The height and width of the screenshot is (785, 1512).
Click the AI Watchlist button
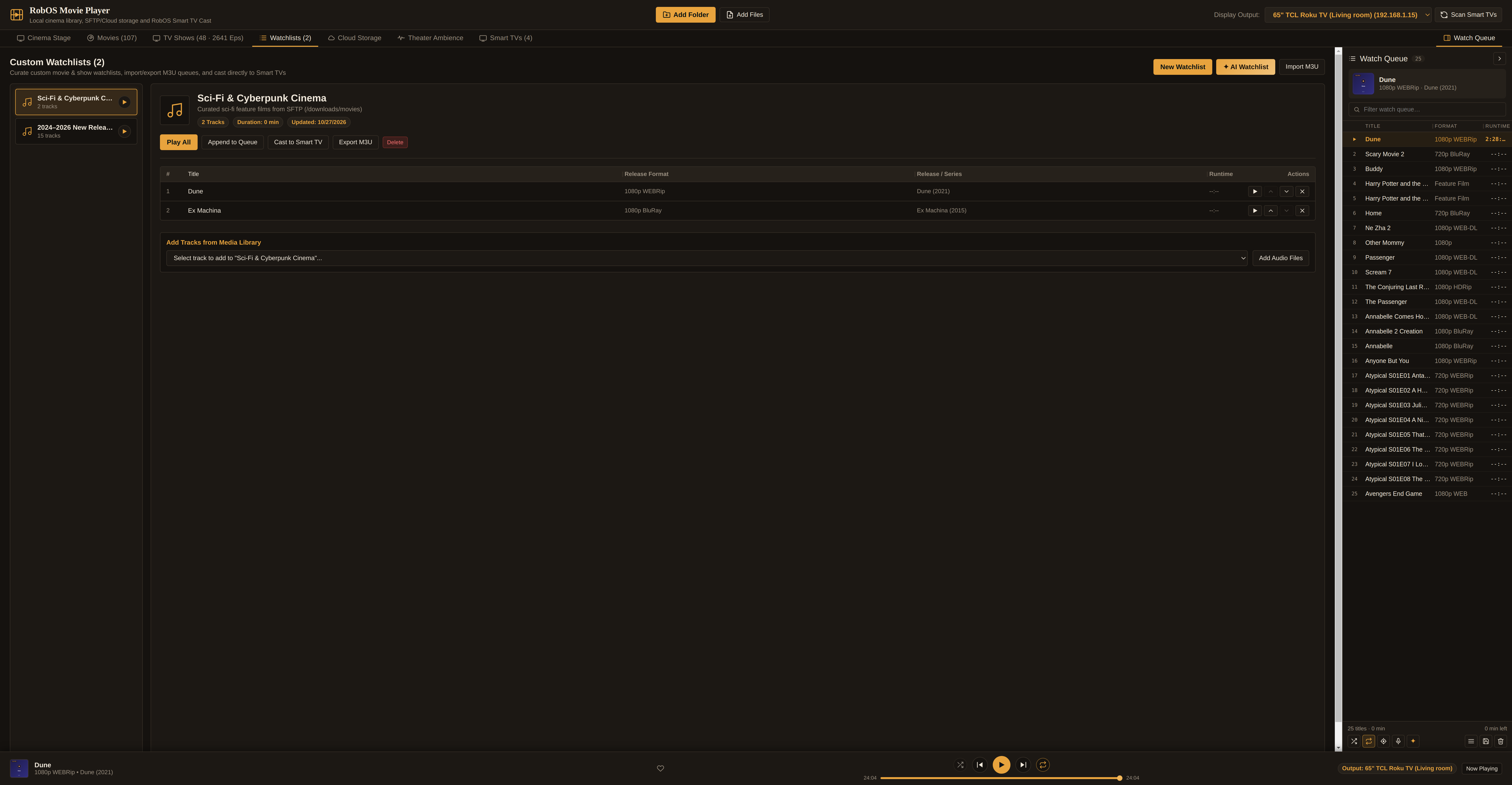tap(1245, 67)
